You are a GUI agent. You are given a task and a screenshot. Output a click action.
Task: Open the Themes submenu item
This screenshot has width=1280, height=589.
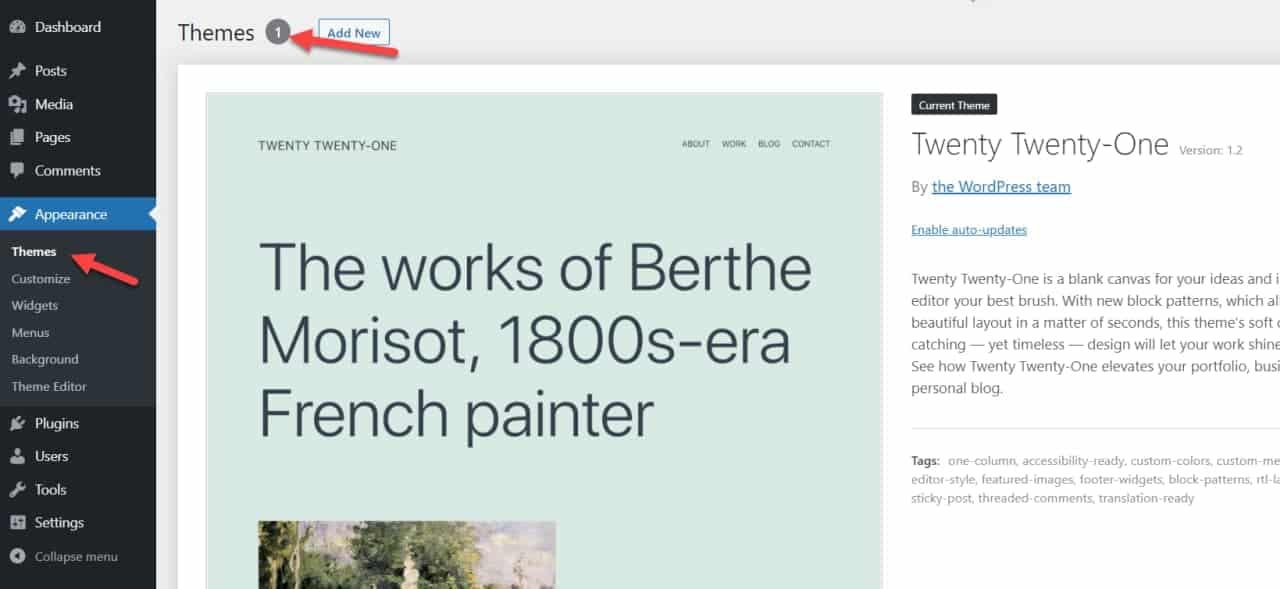click(34, 252)
